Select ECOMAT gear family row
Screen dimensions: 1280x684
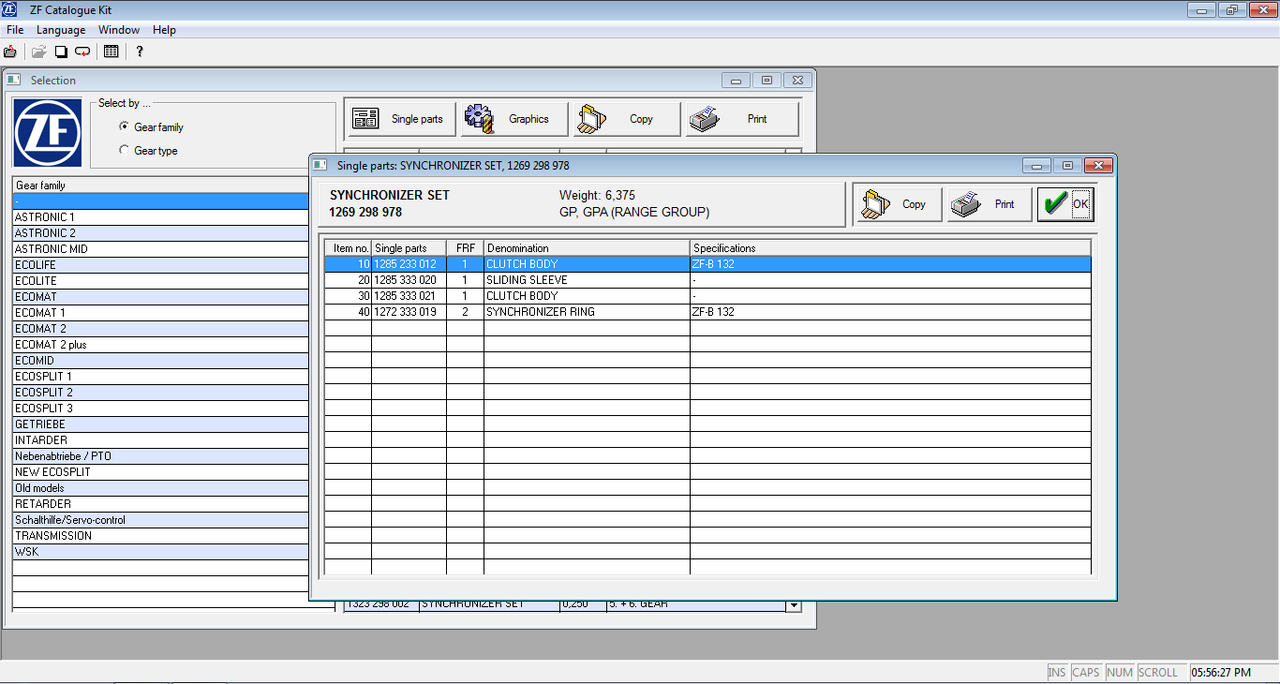click(x=160, y=297)
